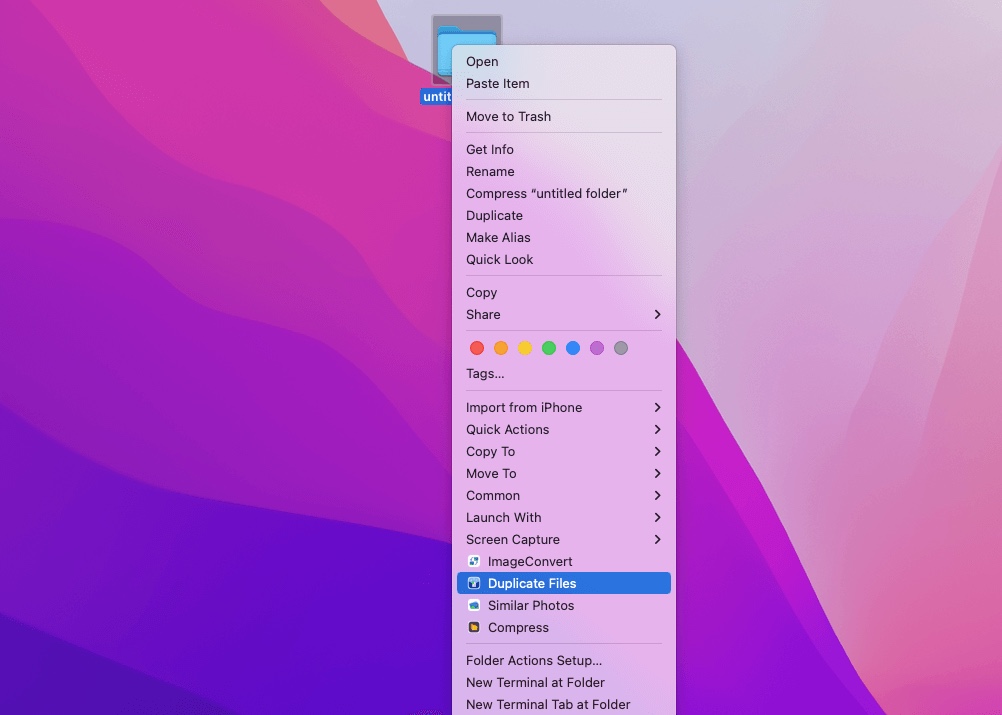Select Get Info from context menu
The image size is (1002, 715).
(490, 150)
